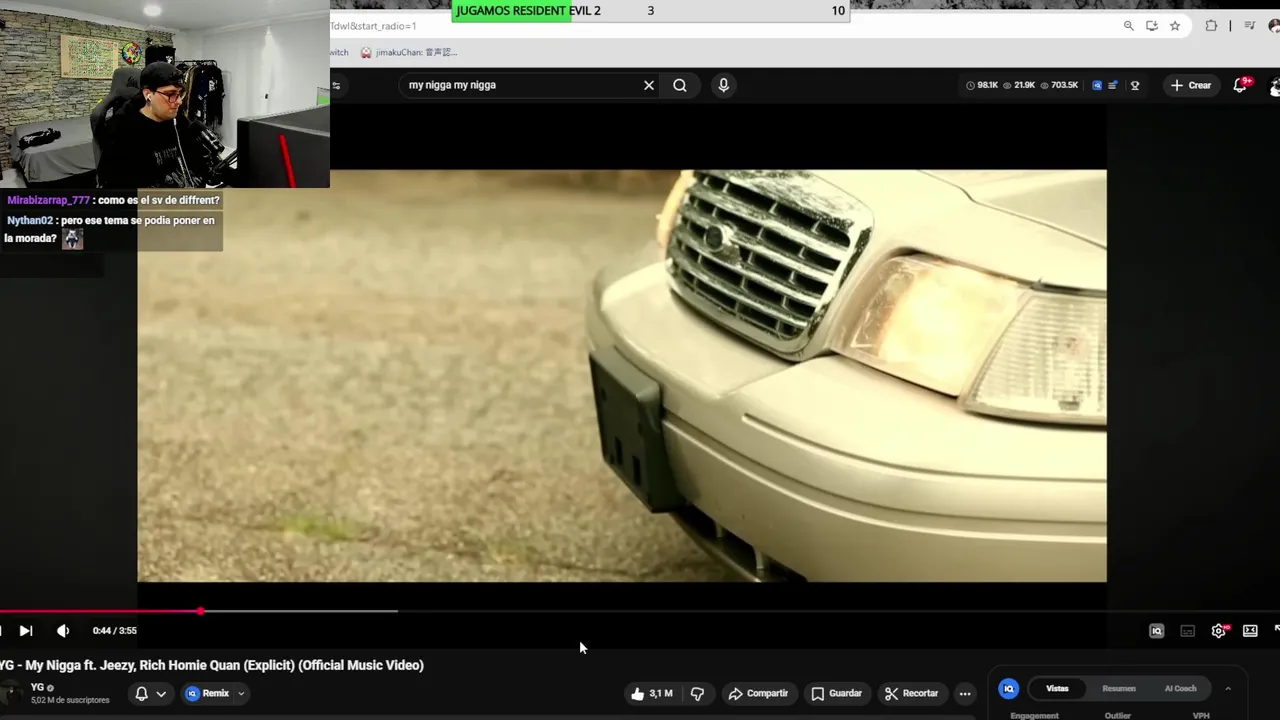Dislike the video
This screenshot has height=720, width=1280.
(x=698, y=693)
